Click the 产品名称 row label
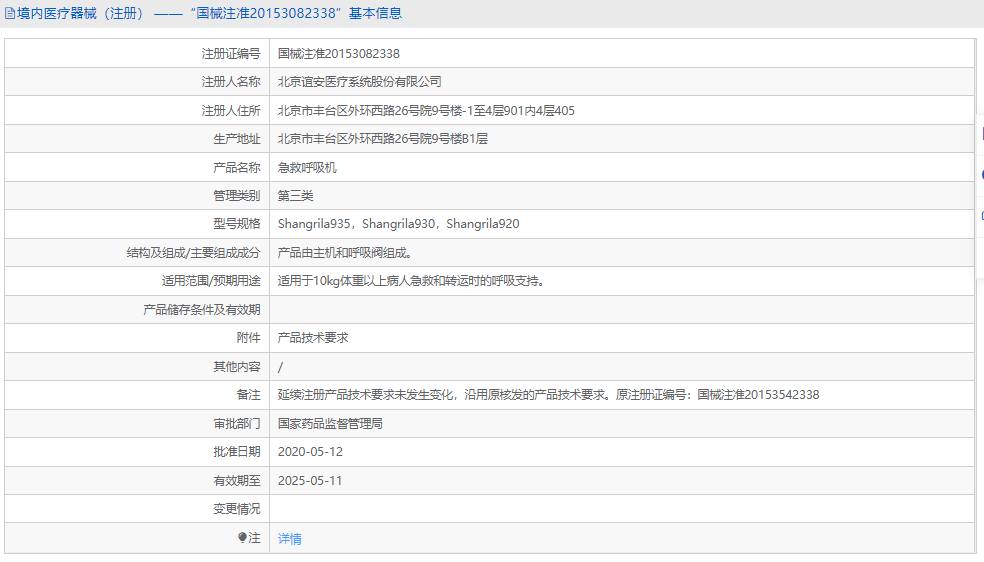This screenshot has width=984, height=562. pos(237,167)
